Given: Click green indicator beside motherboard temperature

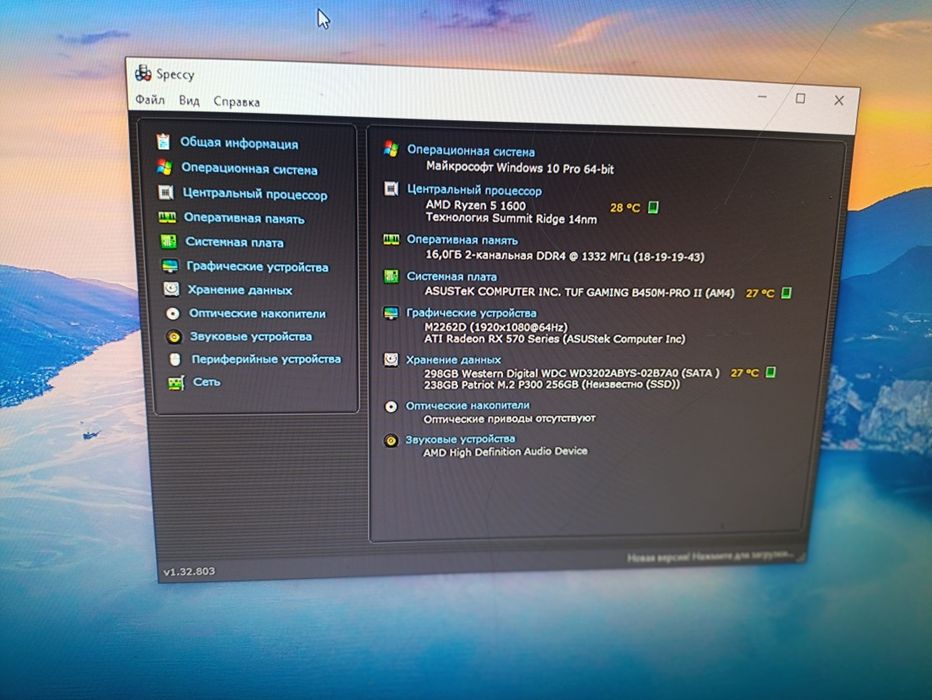Looking at the screenshot, I should click(x=786, y=292).
